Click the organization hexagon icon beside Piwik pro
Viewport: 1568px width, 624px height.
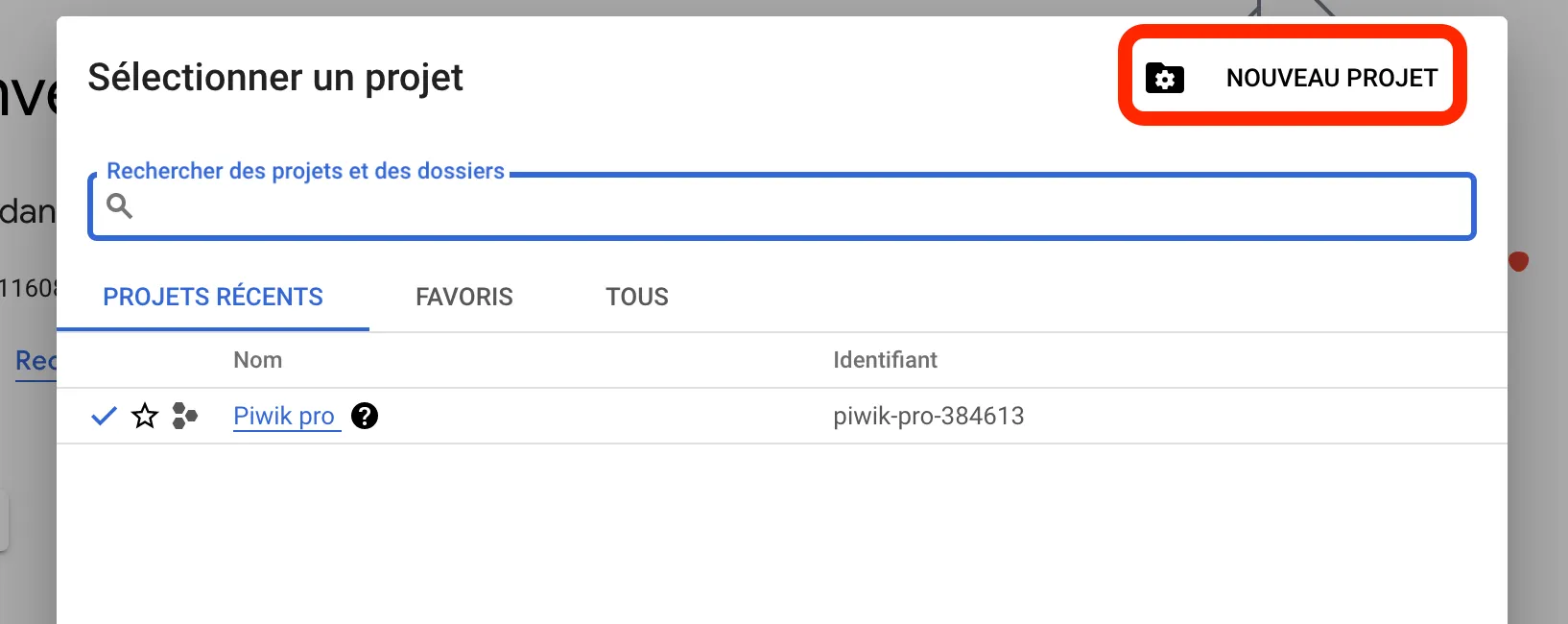(x=185, y=416)
